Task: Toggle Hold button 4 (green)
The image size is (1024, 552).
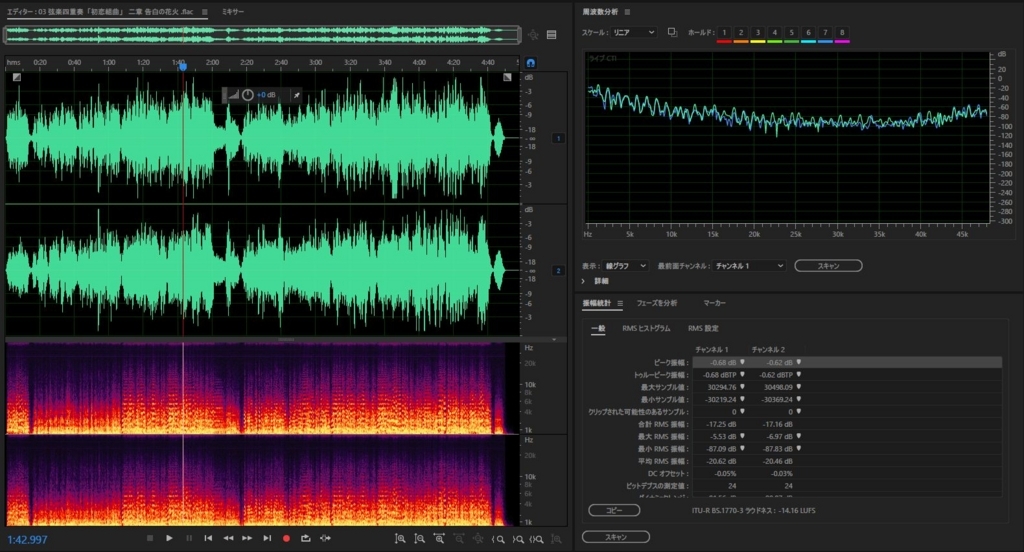Action: point(775,33)
